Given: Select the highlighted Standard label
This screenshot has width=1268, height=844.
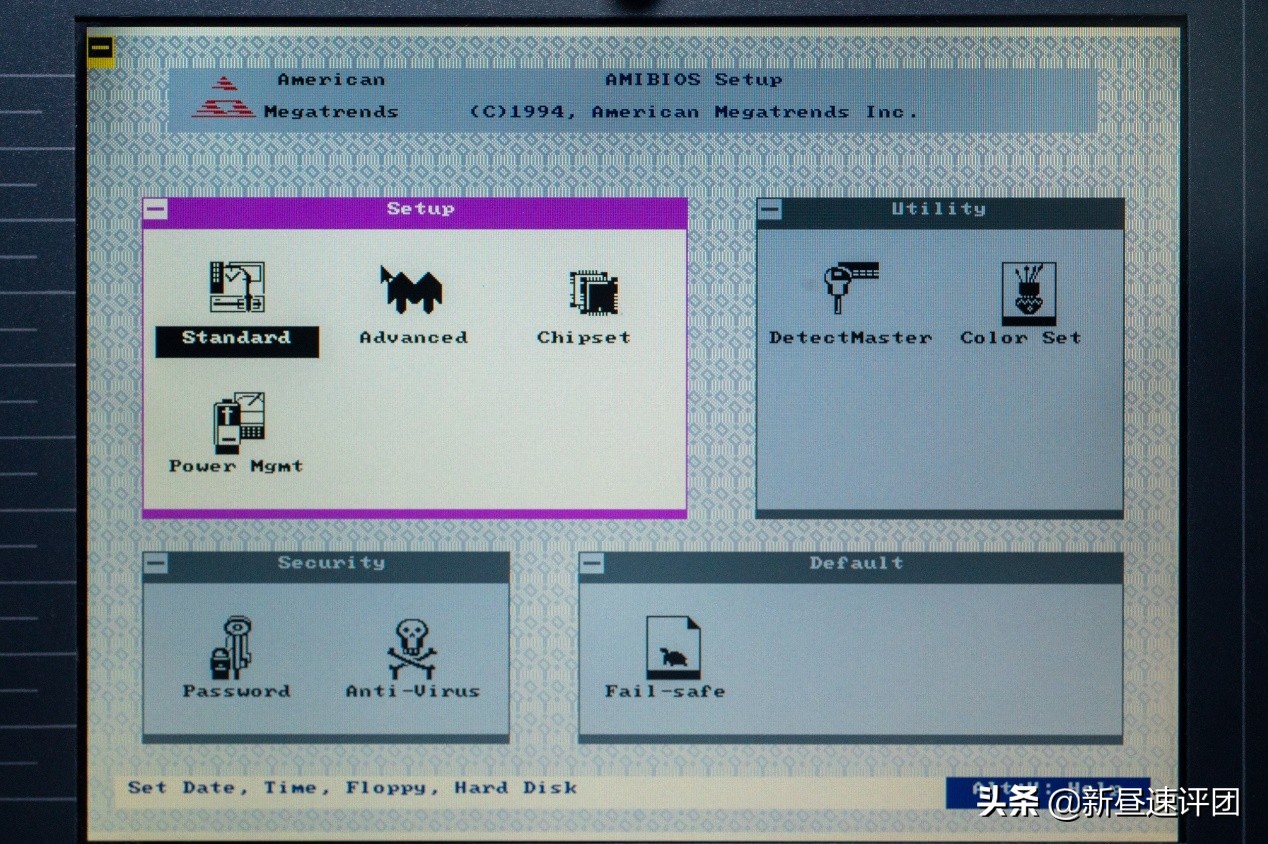Looking at the screenshot, I should [x=237, y=340].
